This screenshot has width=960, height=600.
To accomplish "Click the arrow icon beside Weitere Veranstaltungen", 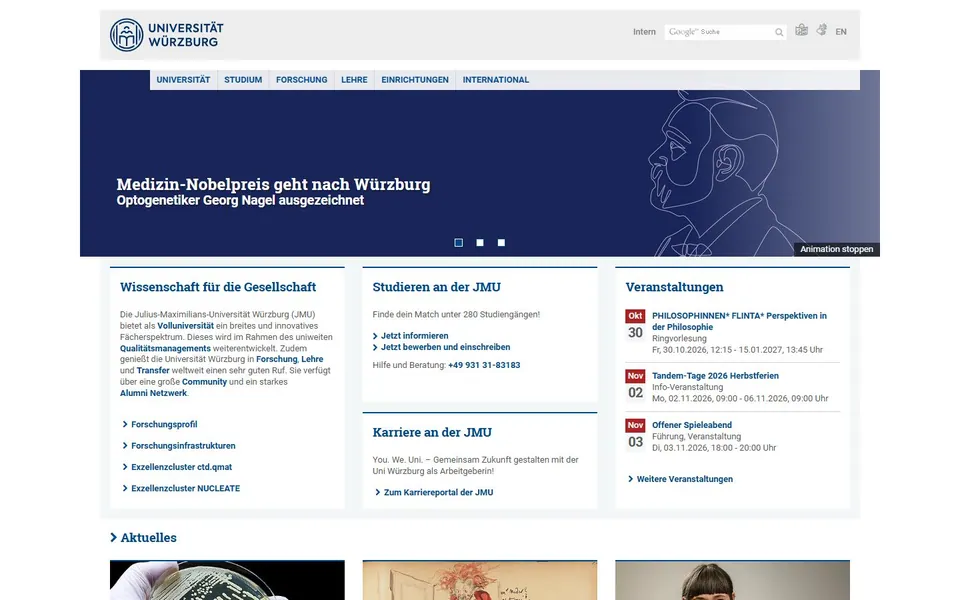I will tap(631, 479).
